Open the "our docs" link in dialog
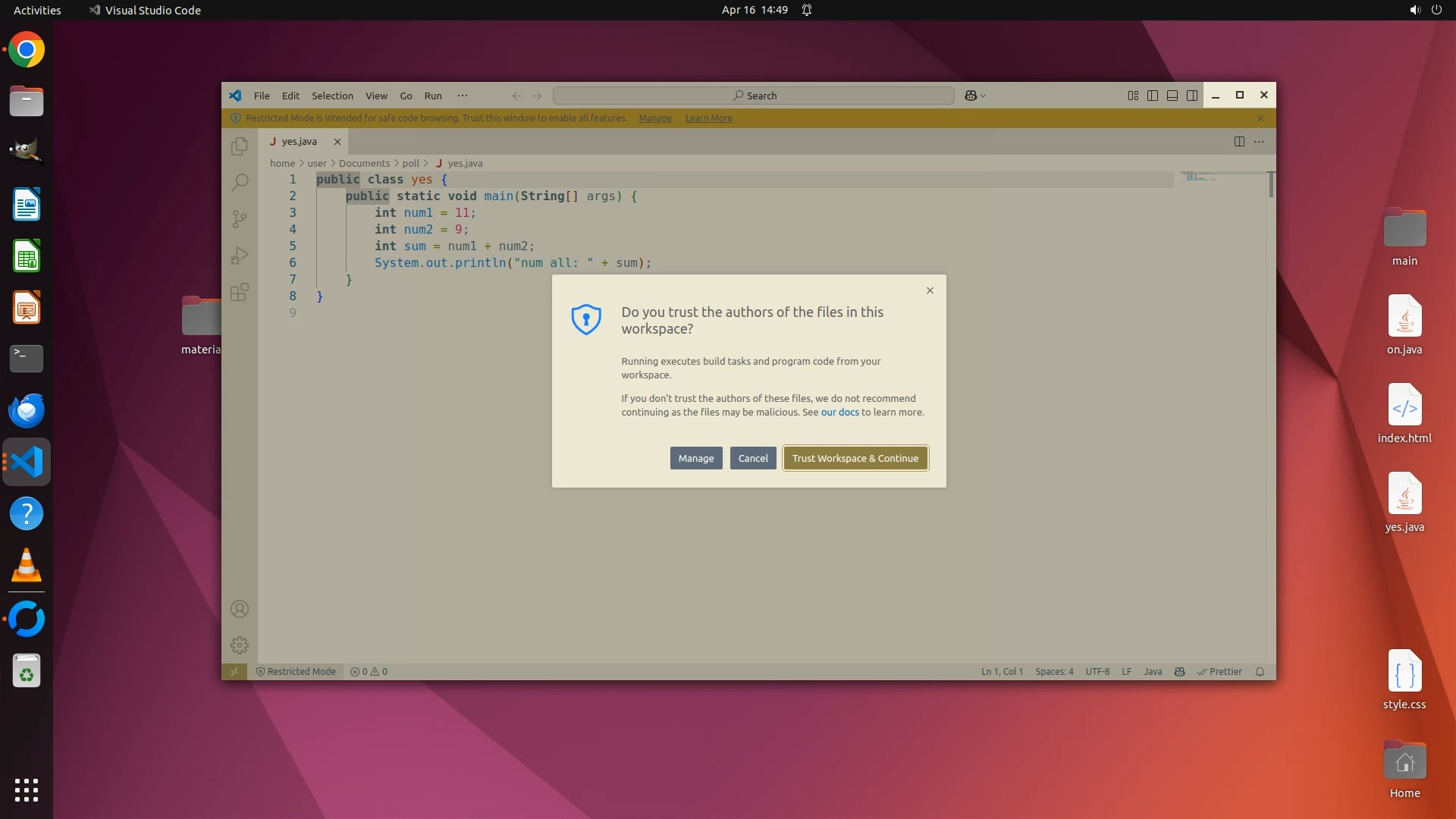This screenshot has width=1456, height=819. (x=839, y=413)
